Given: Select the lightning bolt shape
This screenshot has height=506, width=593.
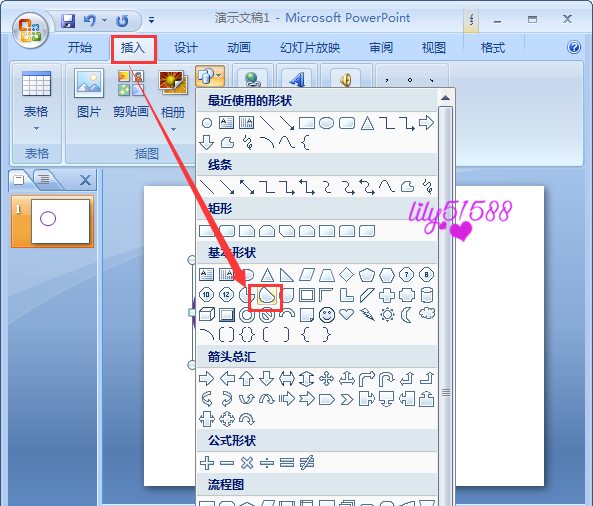Looking at the screenshot, I should [367, 314].
